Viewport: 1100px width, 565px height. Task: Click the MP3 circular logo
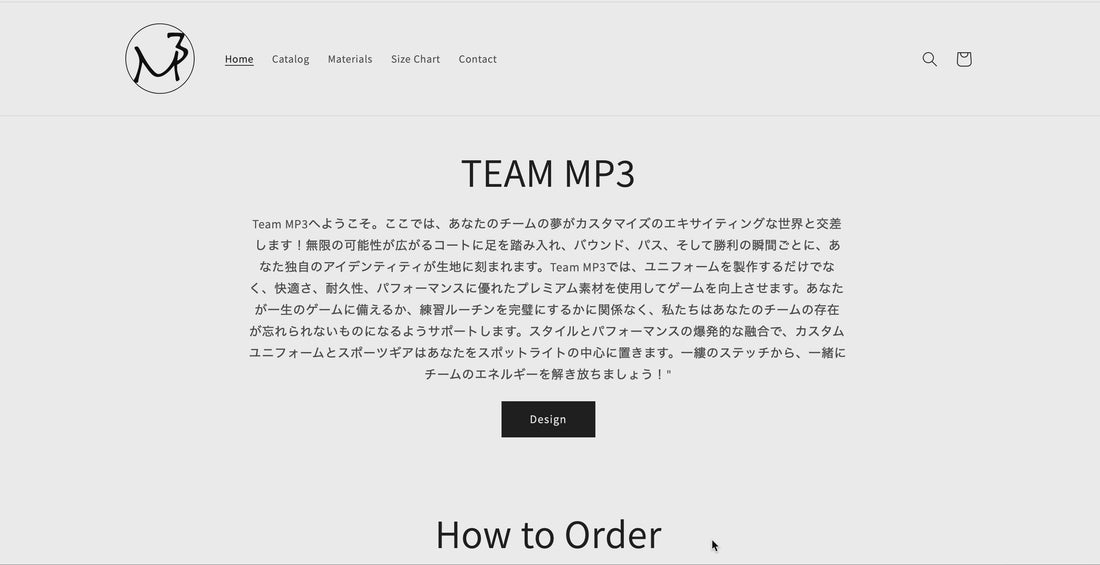click(x=160, y=59)
